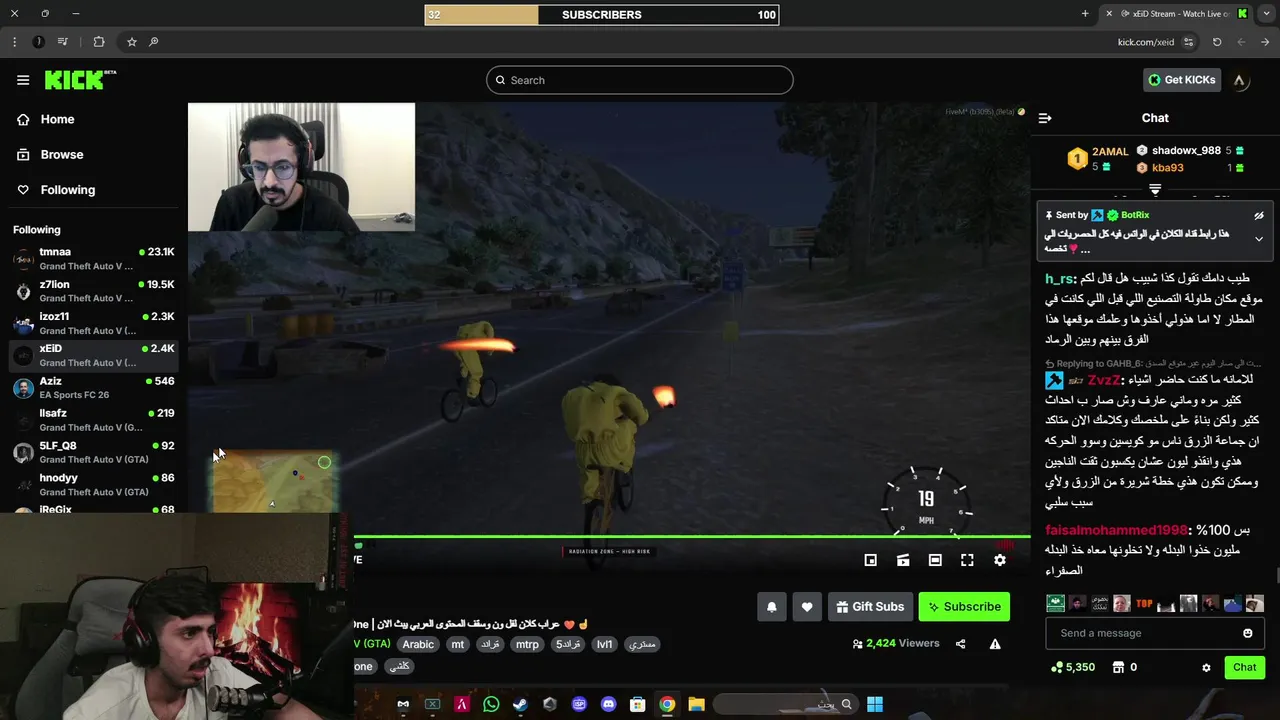Click the mt stream tag
Screen dimensions: 1280x720
[x=457, y=644]
